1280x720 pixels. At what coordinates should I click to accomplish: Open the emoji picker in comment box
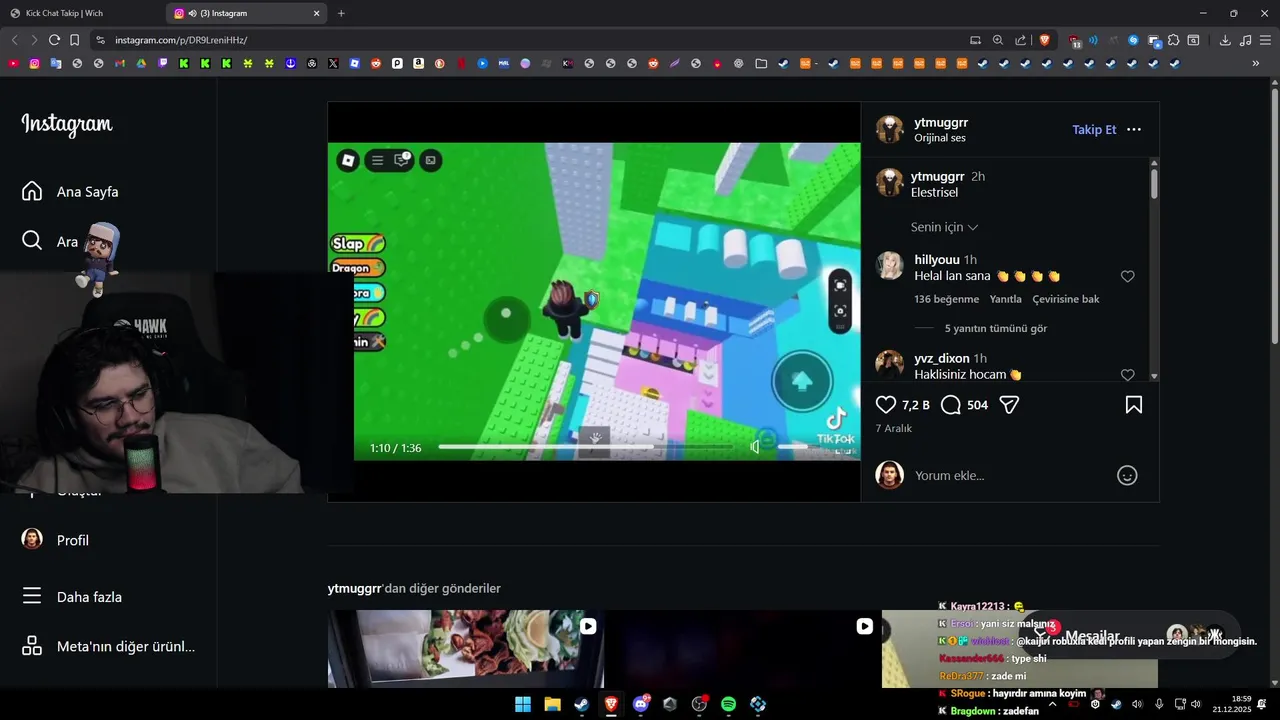[1127, 476]
